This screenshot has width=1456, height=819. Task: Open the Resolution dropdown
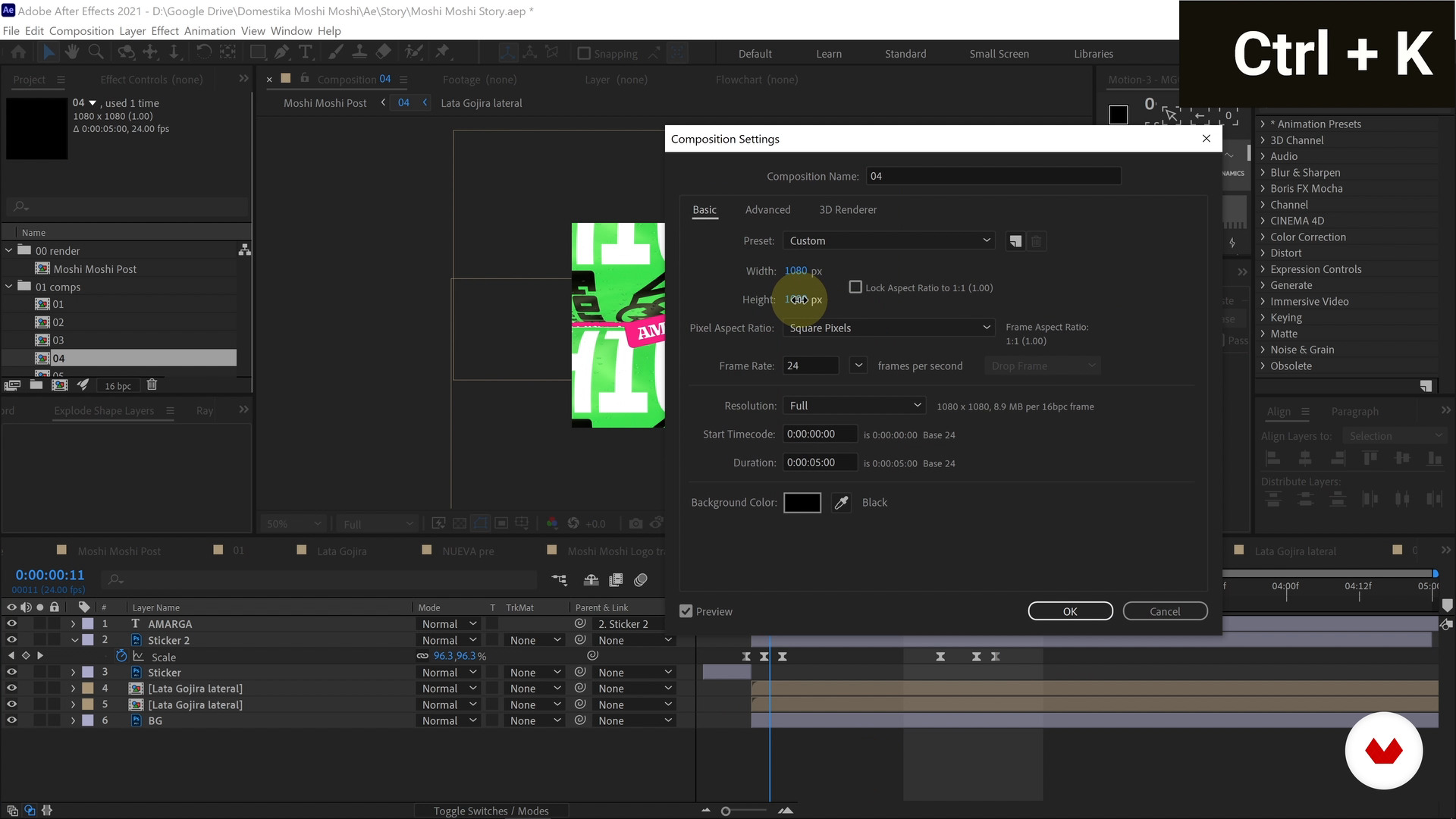point(855,406)
